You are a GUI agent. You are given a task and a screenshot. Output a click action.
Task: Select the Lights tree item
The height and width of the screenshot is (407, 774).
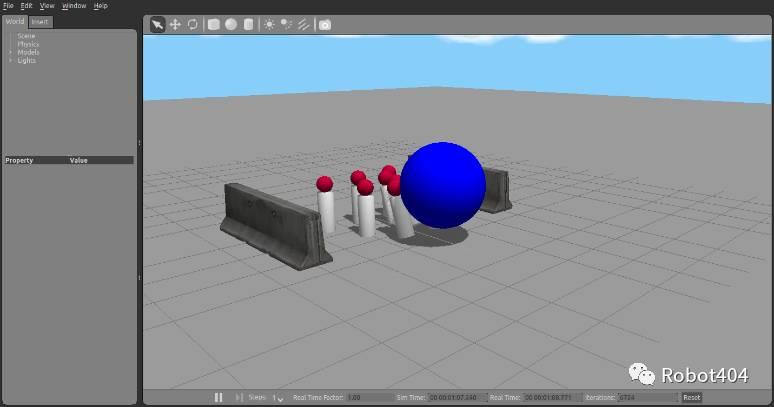point(27,60)
